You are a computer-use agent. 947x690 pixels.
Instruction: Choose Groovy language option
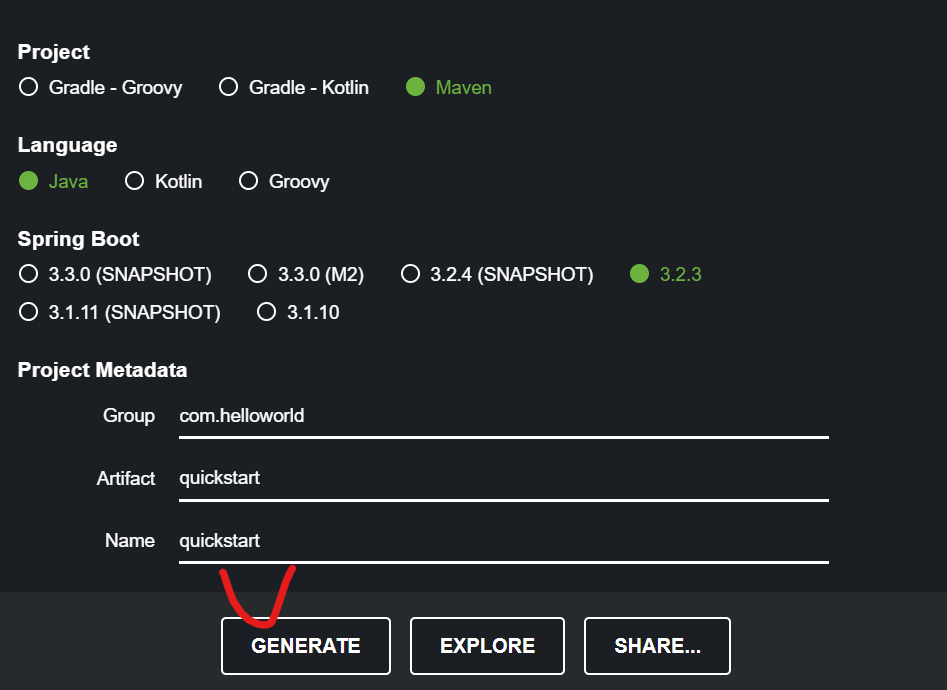coord(284,181)
